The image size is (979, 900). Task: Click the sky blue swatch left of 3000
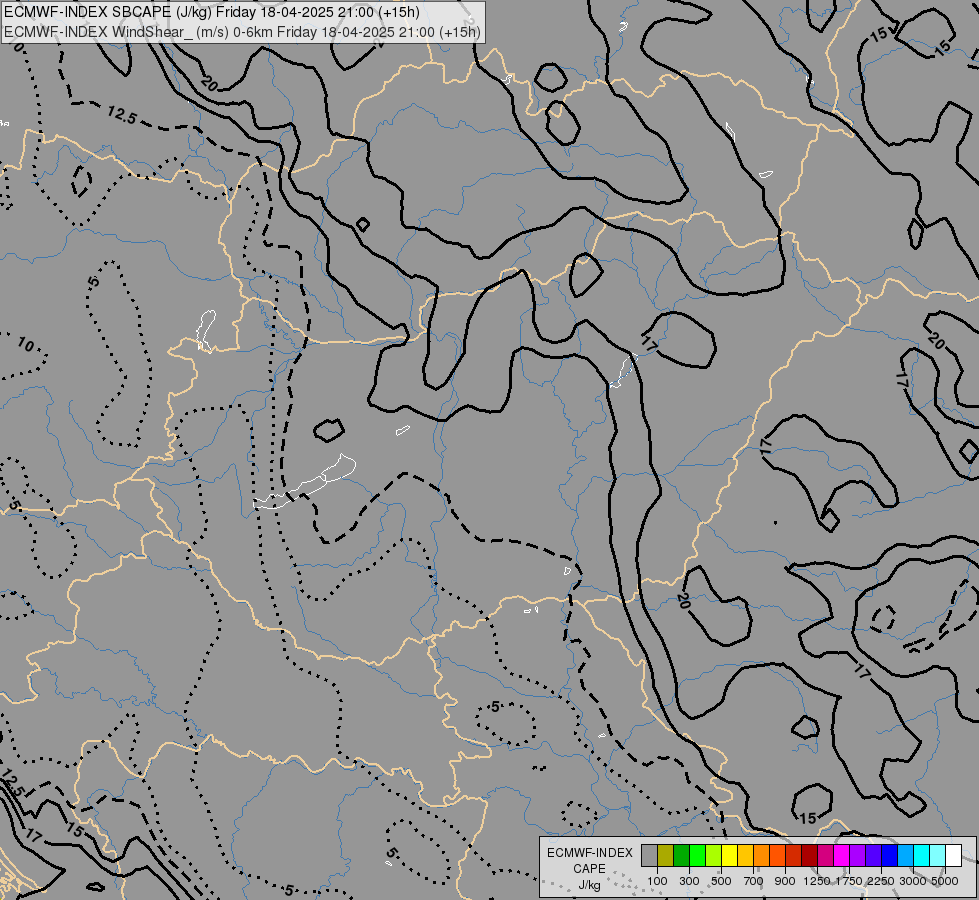pos(905,855)
